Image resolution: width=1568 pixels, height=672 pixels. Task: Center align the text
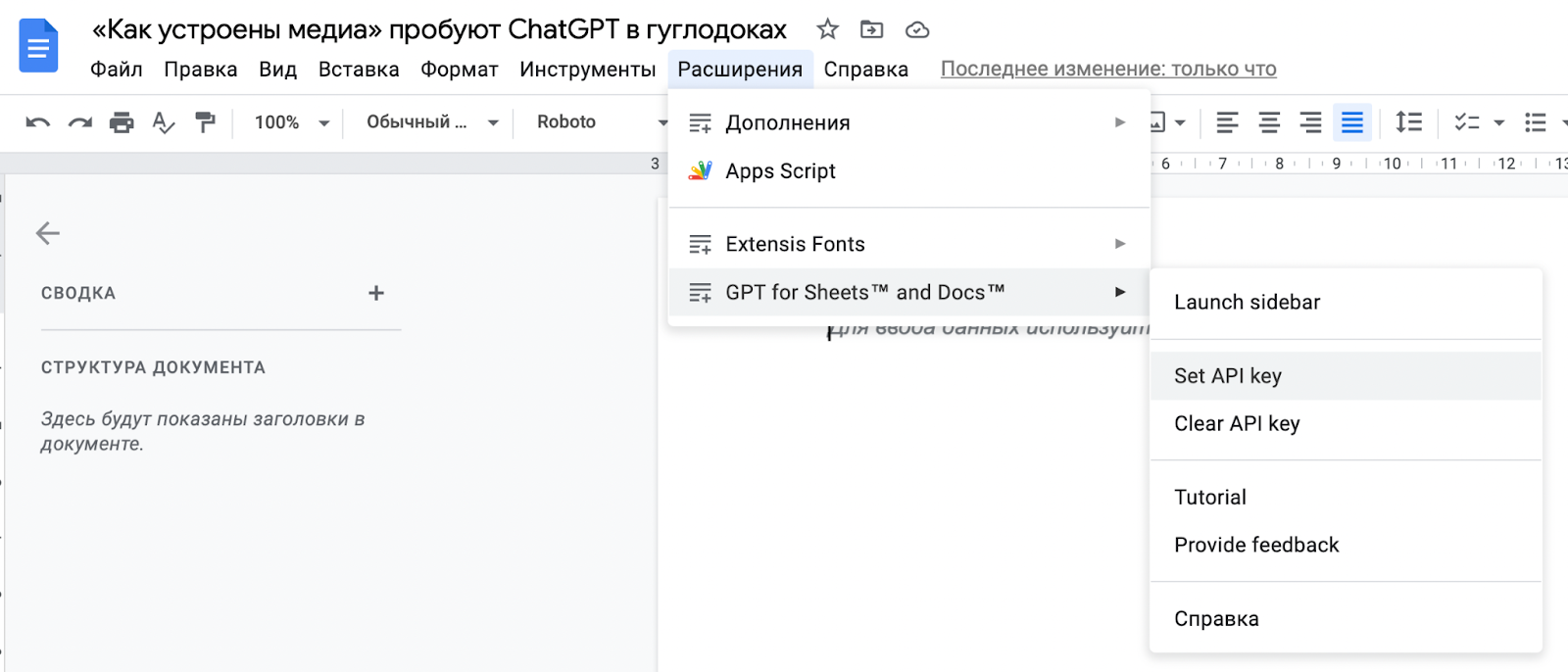(x=1269, y=122)
